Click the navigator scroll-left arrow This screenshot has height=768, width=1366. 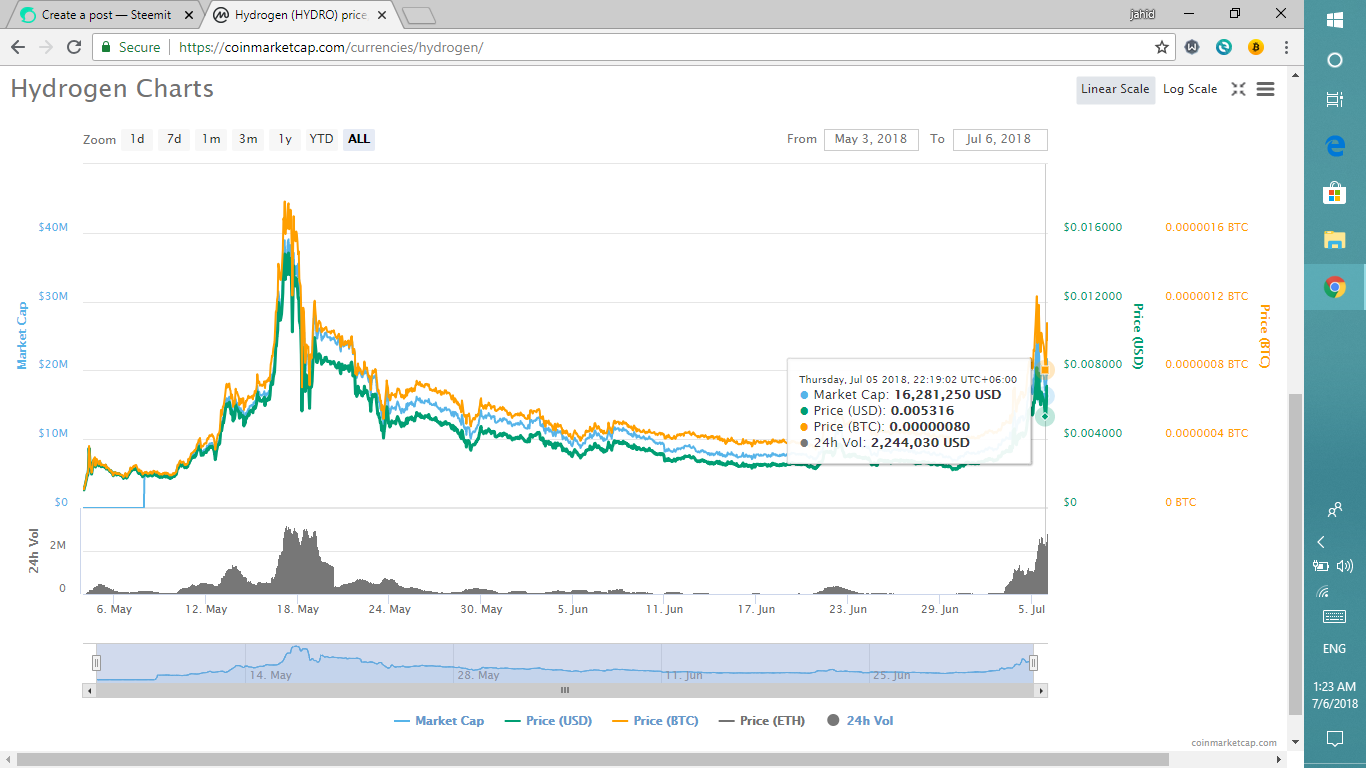click(x=89, y=690)
